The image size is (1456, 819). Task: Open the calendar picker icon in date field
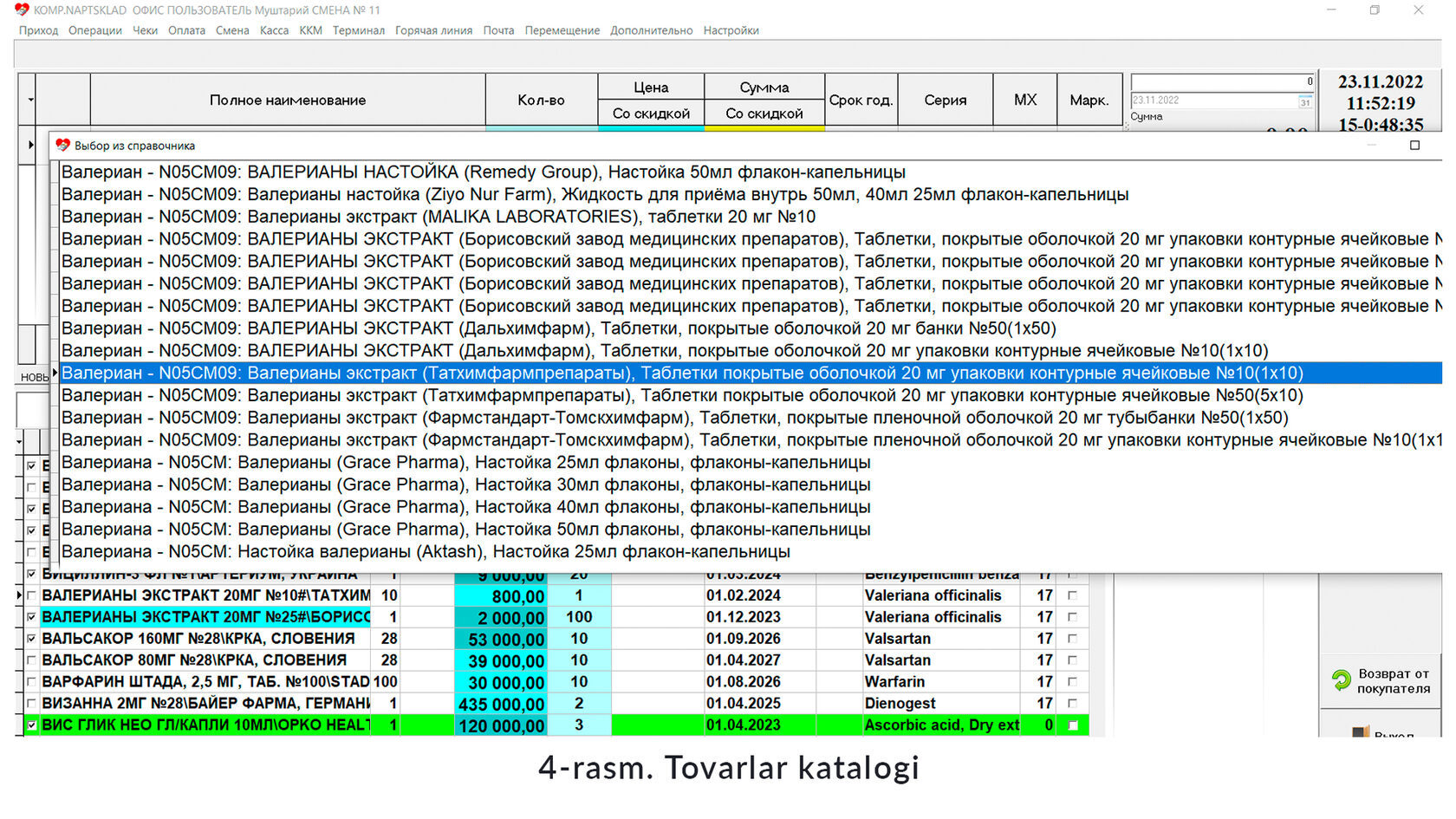pos(1304,101)
